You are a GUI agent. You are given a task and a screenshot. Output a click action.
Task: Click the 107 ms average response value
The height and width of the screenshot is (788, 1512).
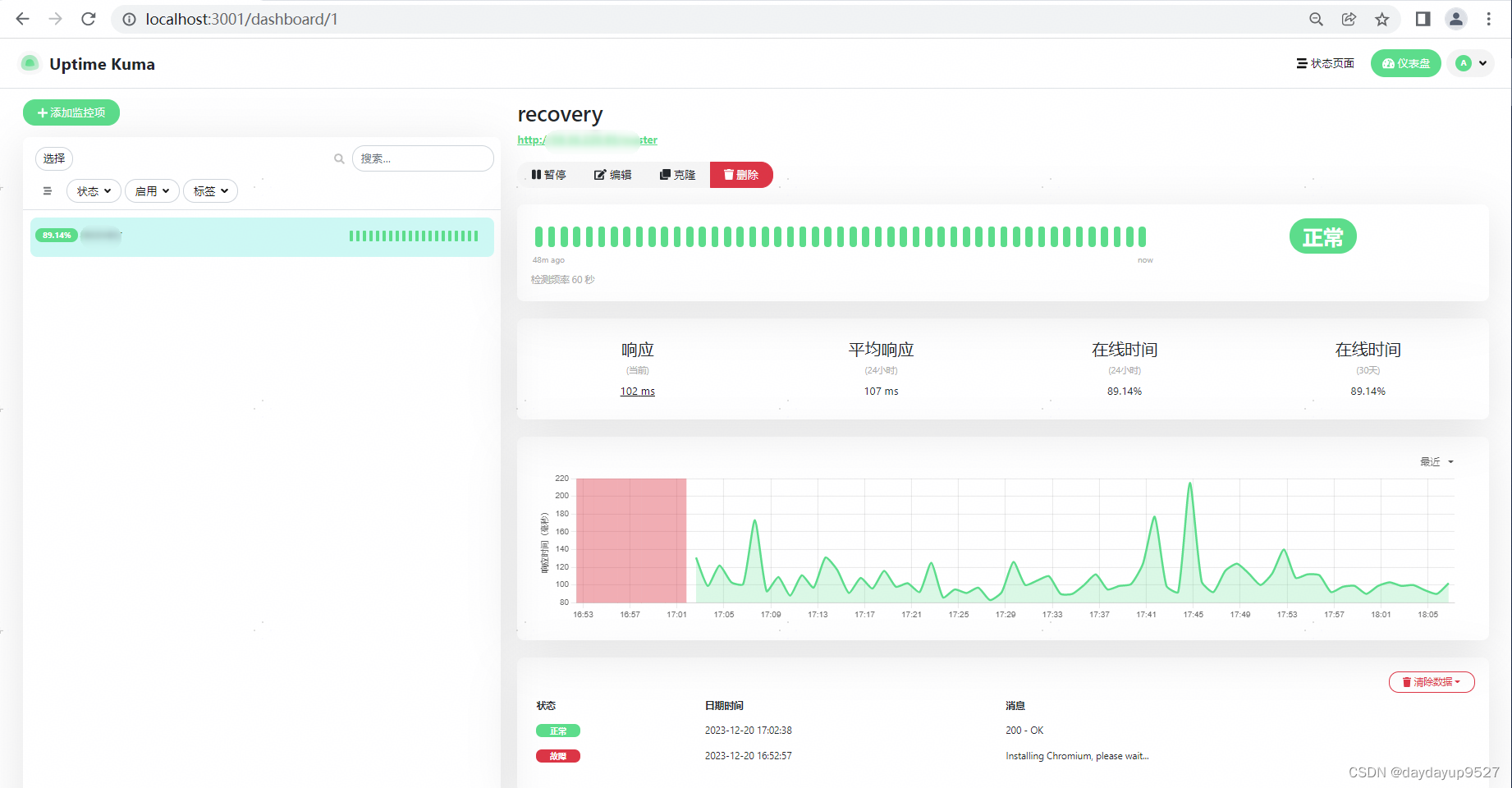pyautogui.click(x=881, y=392)
